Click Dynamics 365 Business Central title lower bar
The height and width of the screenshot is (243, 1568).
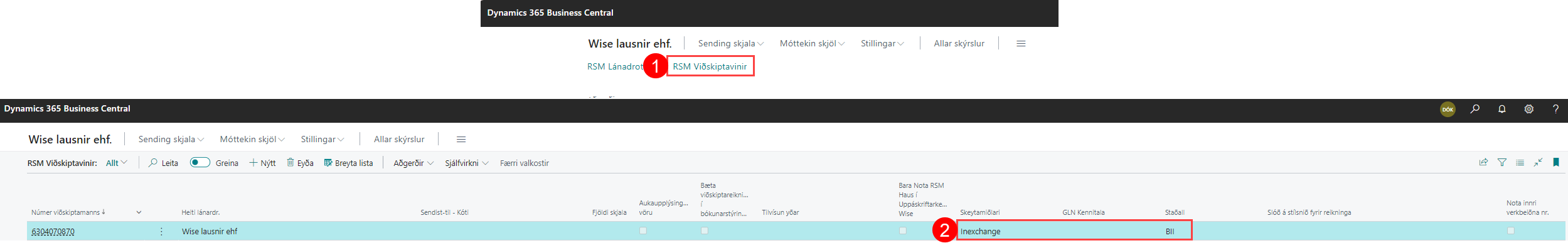point(67,108)
